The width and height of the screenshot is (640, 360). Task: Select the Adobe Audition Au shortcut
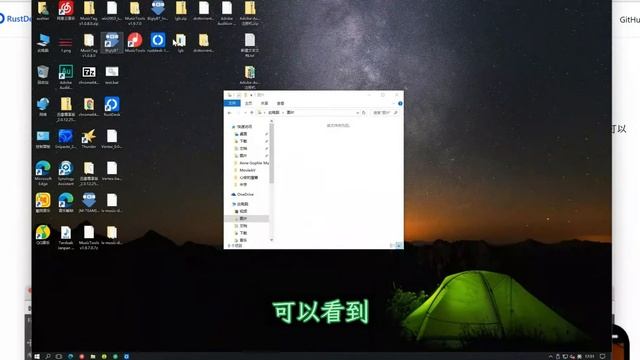(x=66, y=77)
